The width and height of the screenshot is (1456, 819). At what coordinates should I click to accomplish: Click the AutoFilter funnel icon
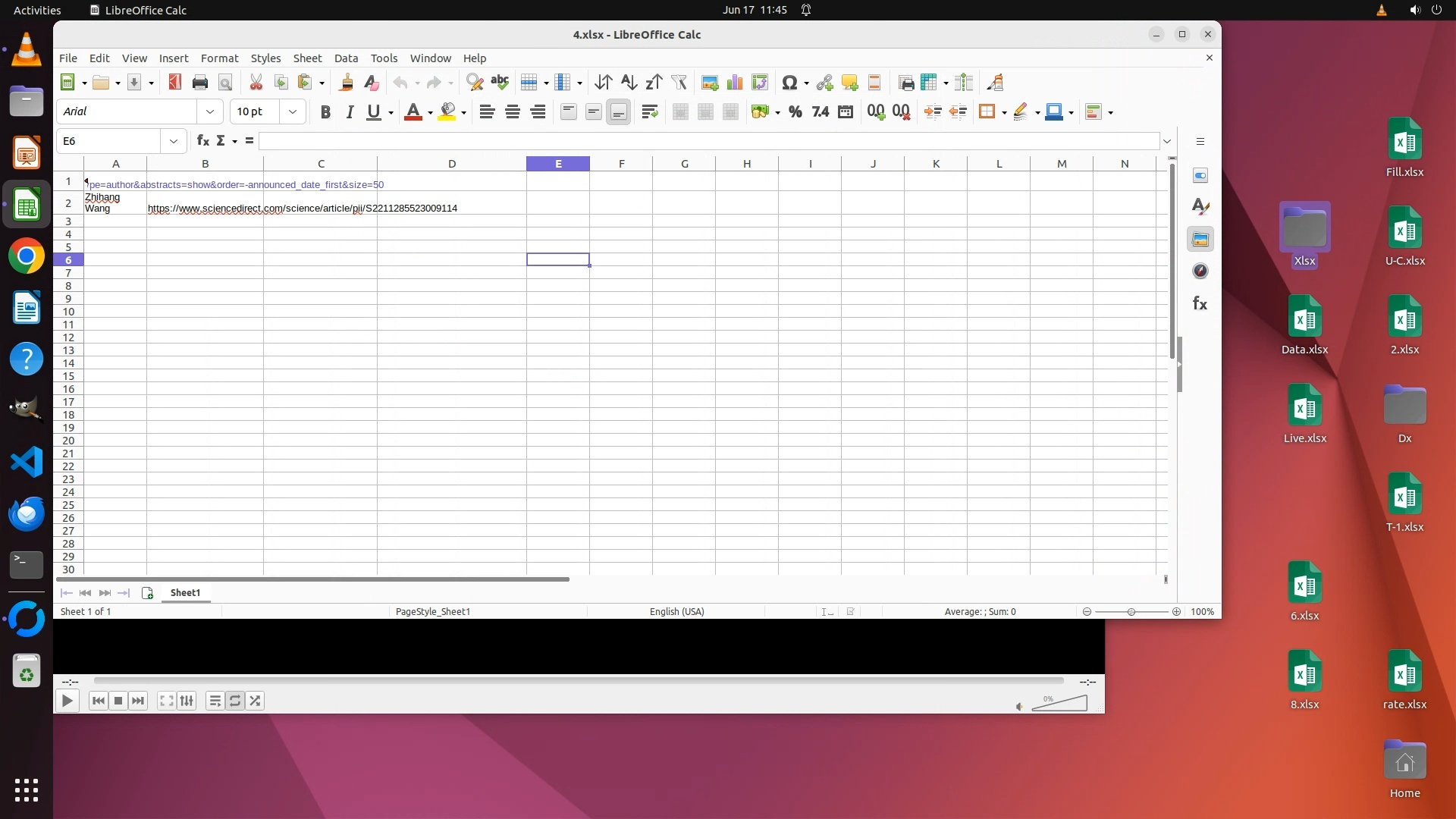point(679,83)
